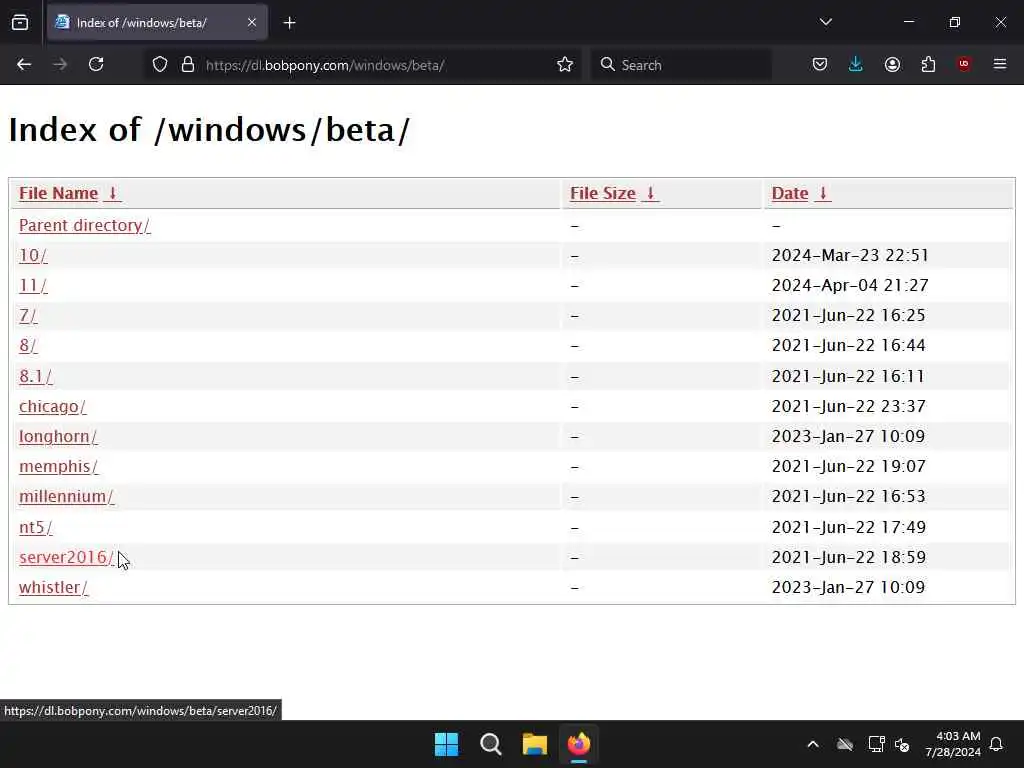Open the Parent directory/ link
The width and height of the screenshot is (1024, 768).
85,225
